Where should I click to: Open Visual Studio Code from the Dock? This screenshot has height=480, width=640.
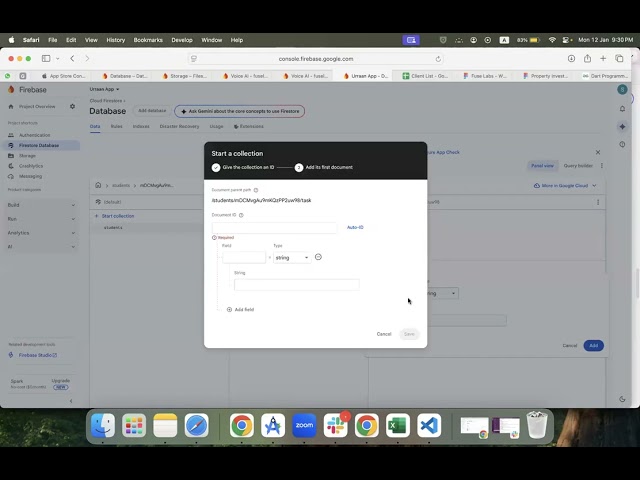pyautogui.click(x=429, y=425)
